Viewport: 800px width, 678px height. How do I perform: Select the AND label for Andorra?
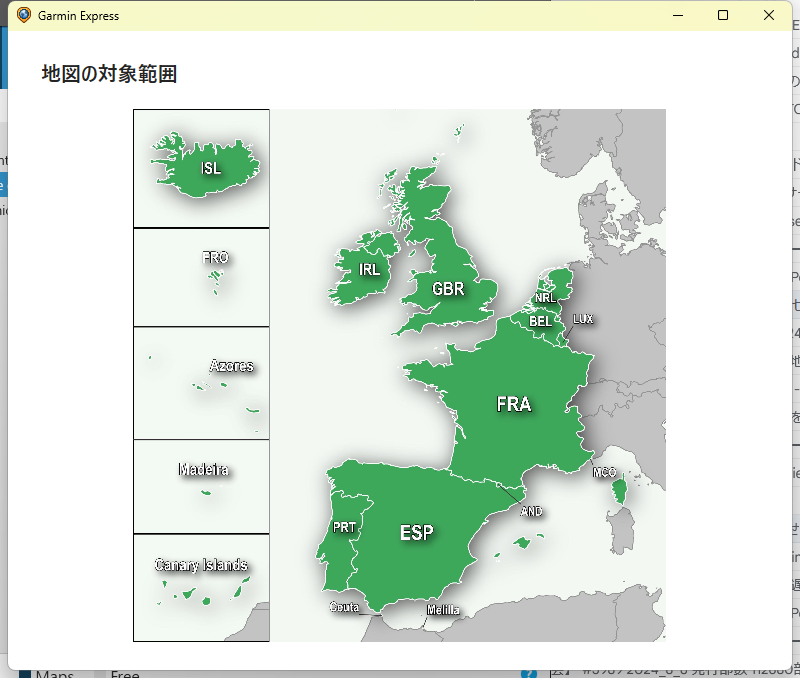coord(532,511)
